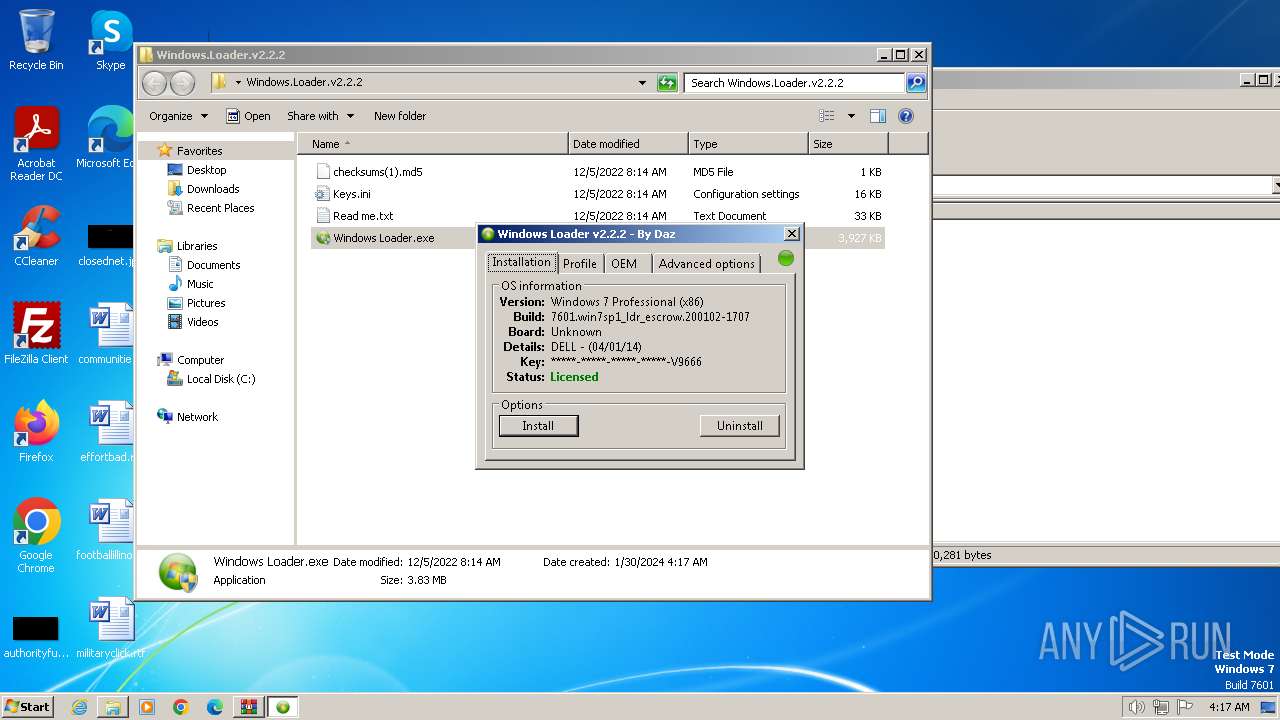Image resolution: width=1280 pixels, height=720 pixels.
Task: Click the Explorer Forward navigation arrow
Action: pyautogui.click(x=182, y=83)
